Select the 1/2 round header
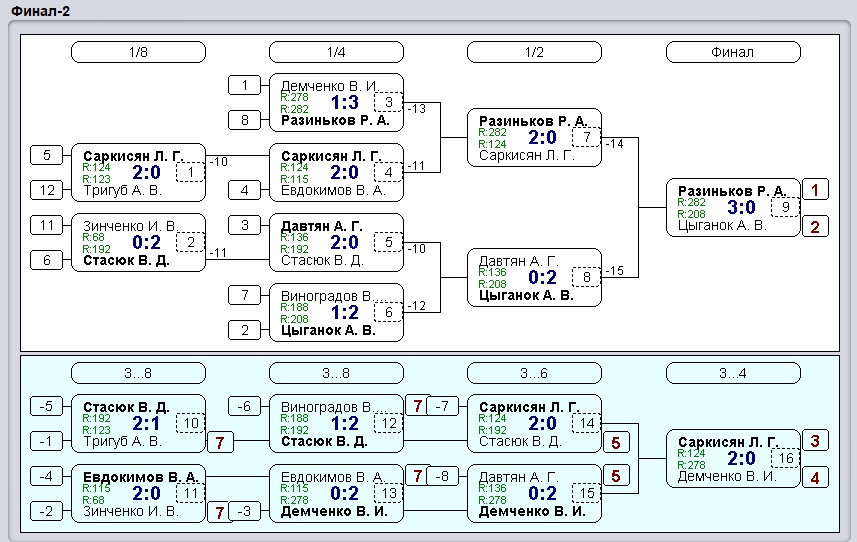 pos(534,52)
